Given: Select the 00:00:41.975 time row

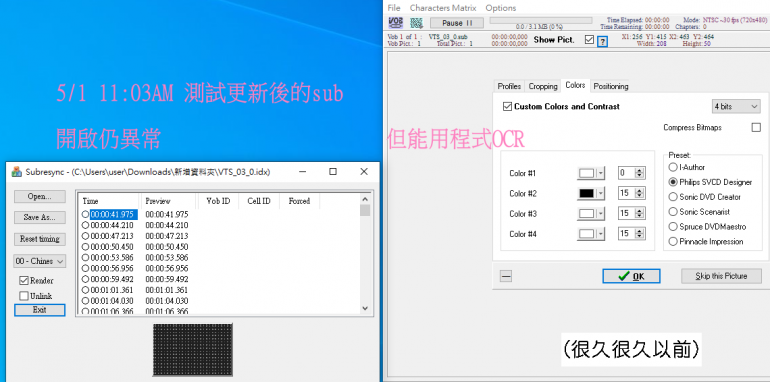Looking at the screenshot, I should pyautogui.click(x=110, y=215).
